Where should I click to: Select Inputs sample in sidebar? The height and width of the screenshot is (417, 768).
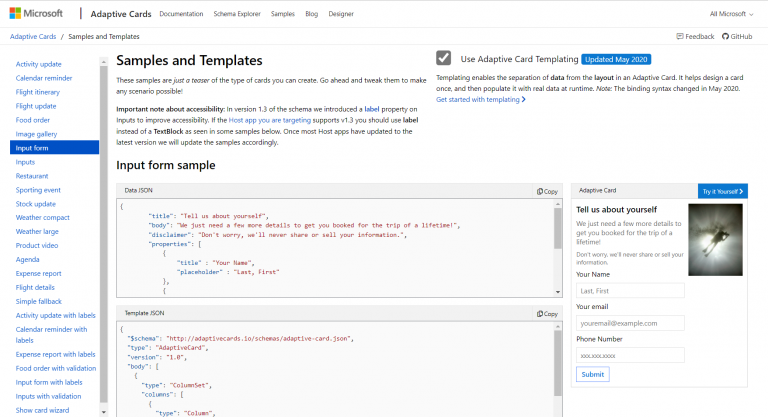[x=25, y=162]
